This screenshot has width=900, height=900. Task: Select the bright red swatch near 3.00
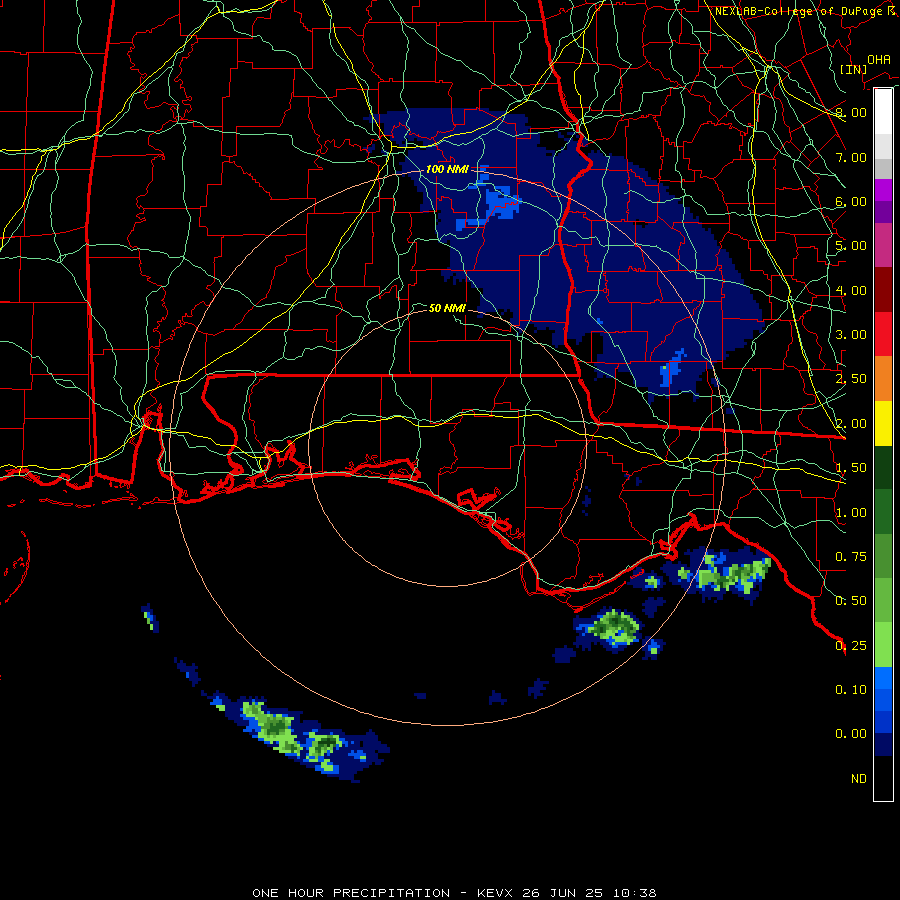point(883,334)
